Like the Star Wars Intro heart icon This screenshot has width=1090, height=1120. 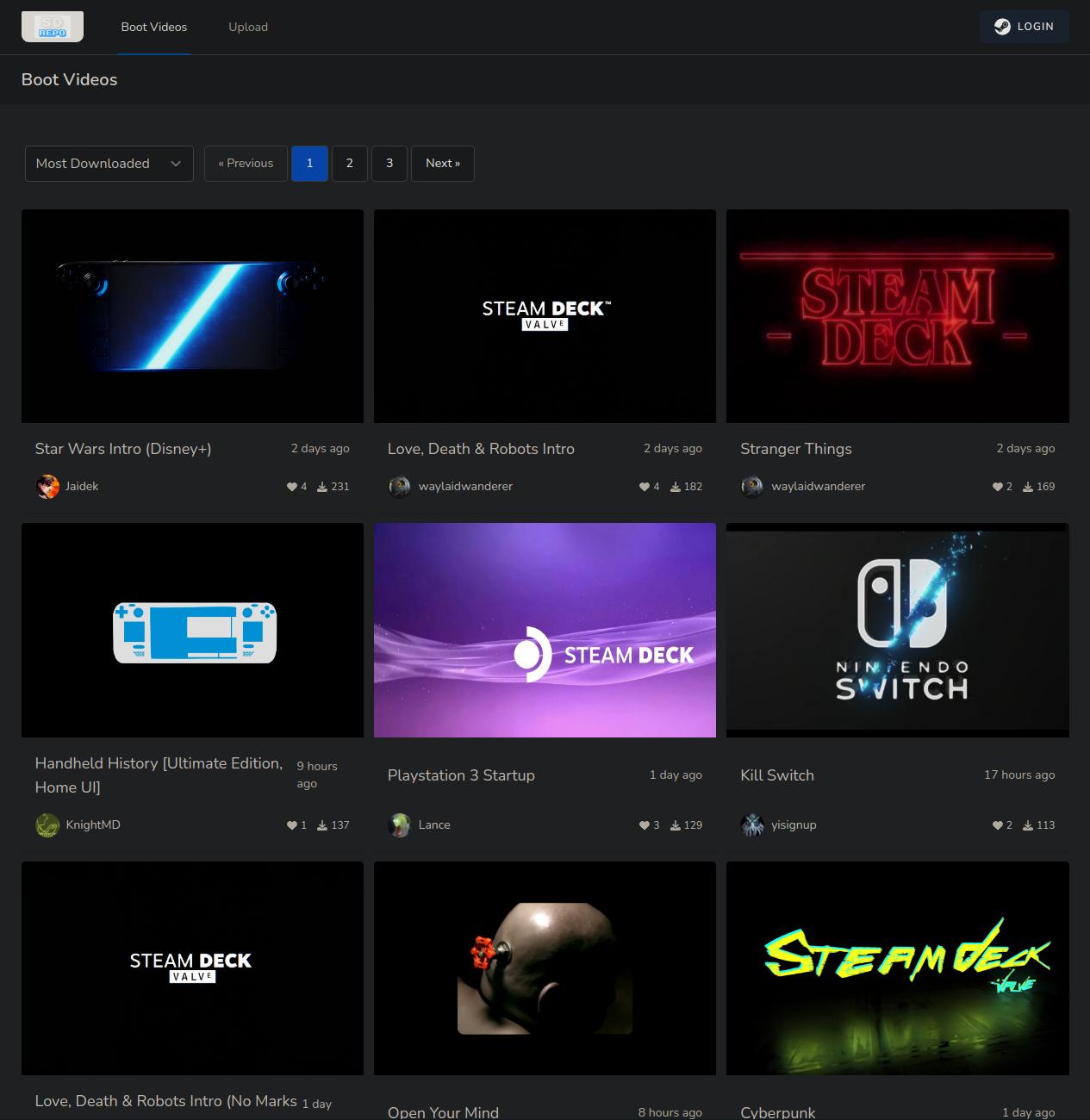(292, 487)
